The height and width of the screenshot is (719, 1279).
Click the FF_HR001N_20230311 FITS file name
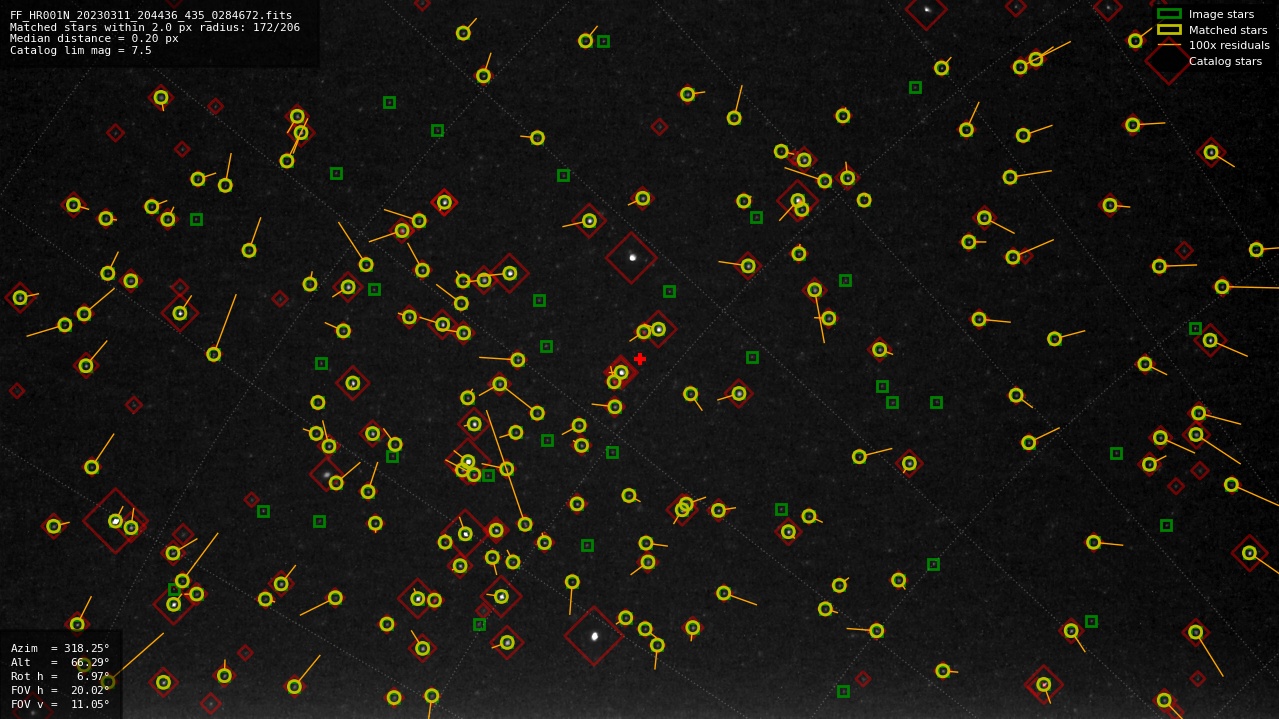coord(151,15)
